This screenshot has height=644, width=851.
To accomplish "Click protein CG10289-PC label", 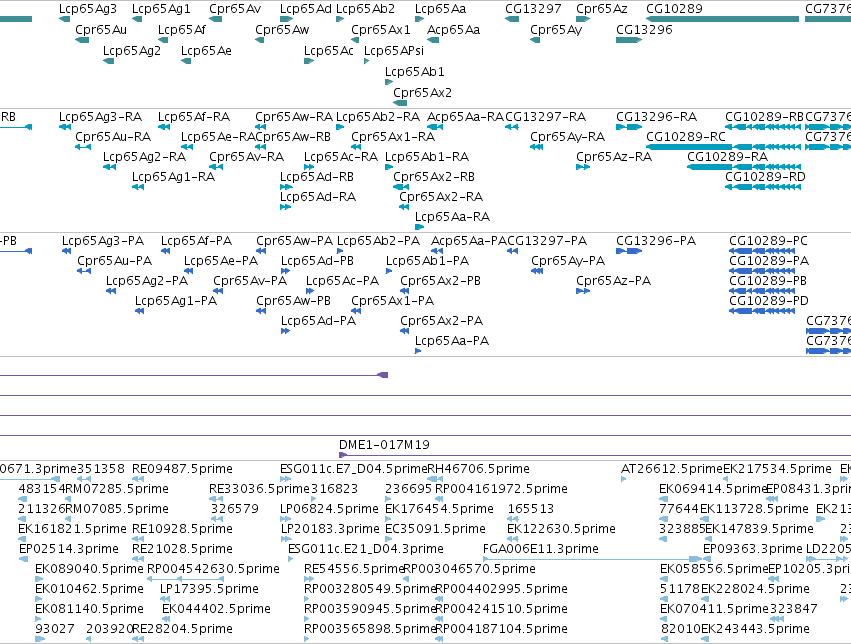I will coord(769,241).
